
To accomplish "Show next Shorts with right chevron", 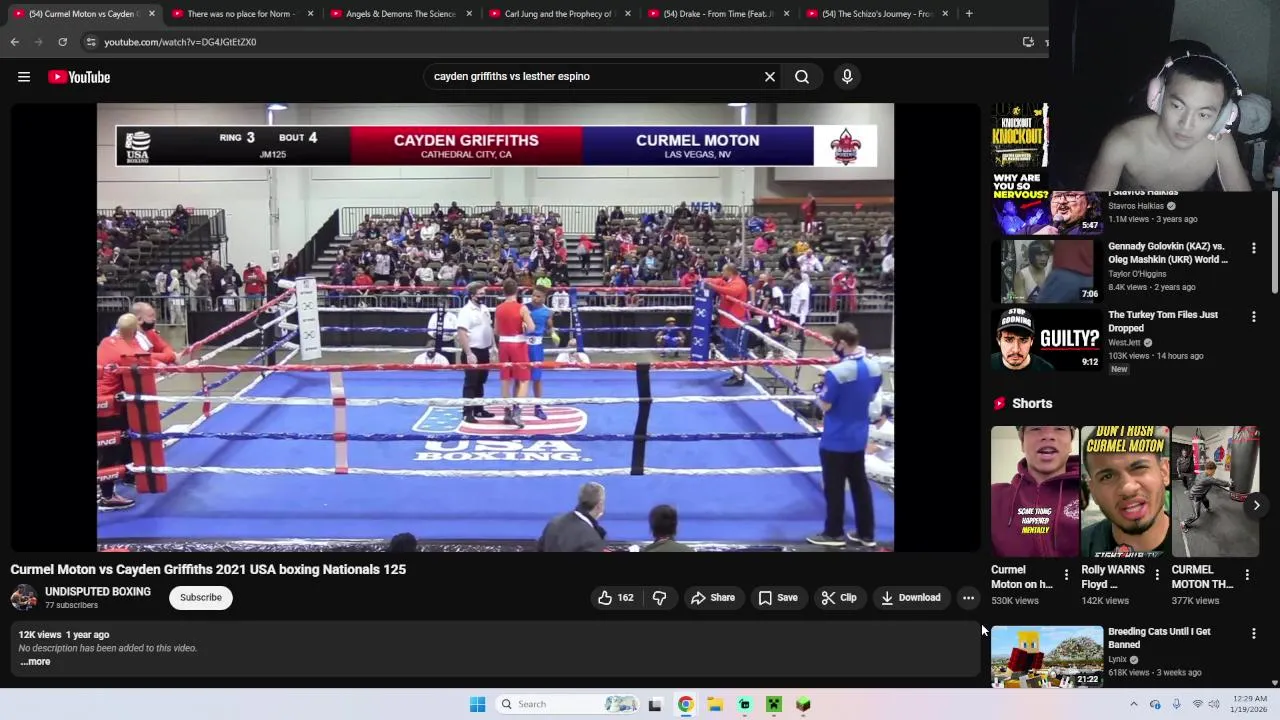I will pyautogui.click(x=1256, y=505).
